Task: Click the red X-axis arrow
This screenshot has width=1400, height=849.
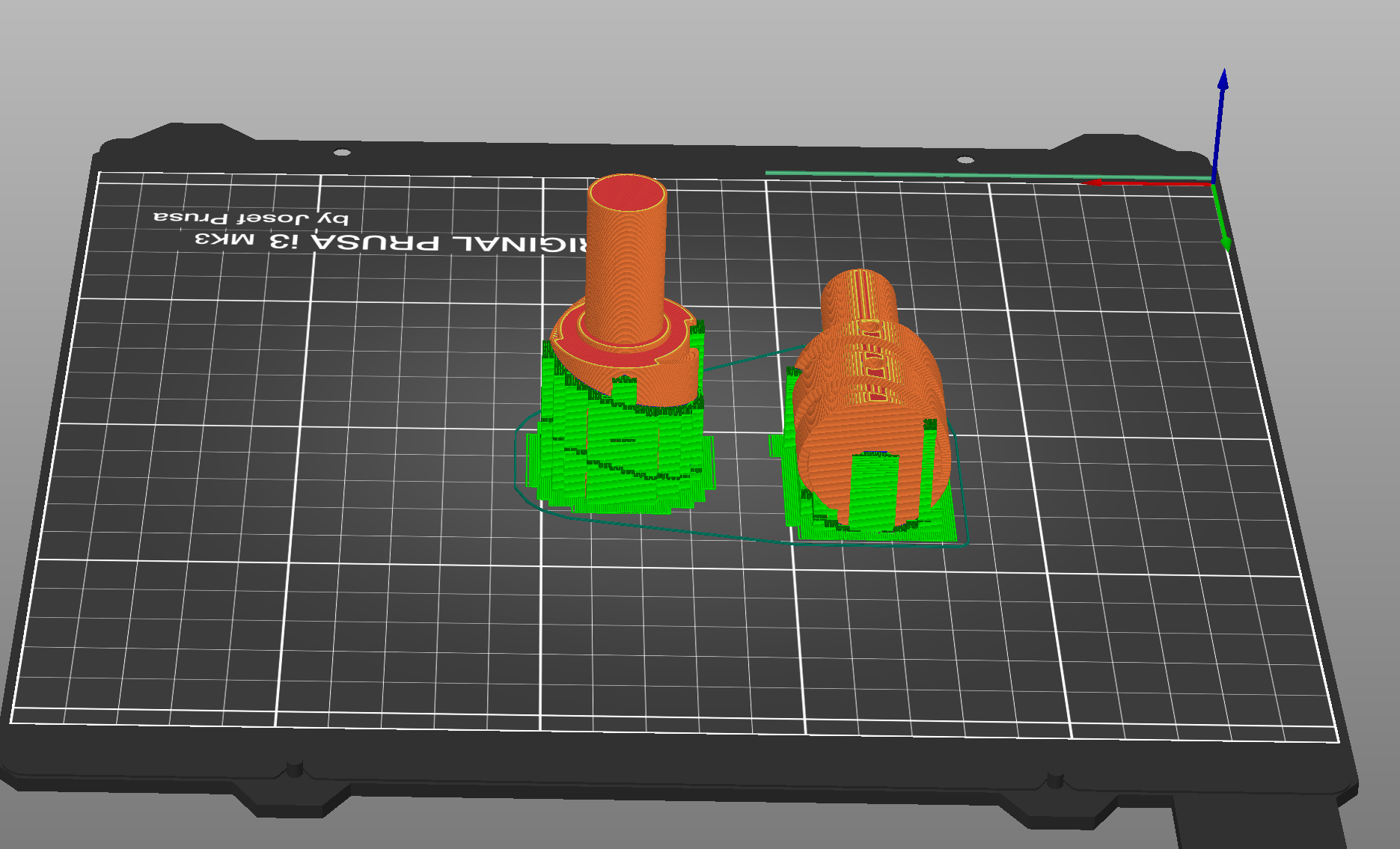Action: coord(1145,183)
